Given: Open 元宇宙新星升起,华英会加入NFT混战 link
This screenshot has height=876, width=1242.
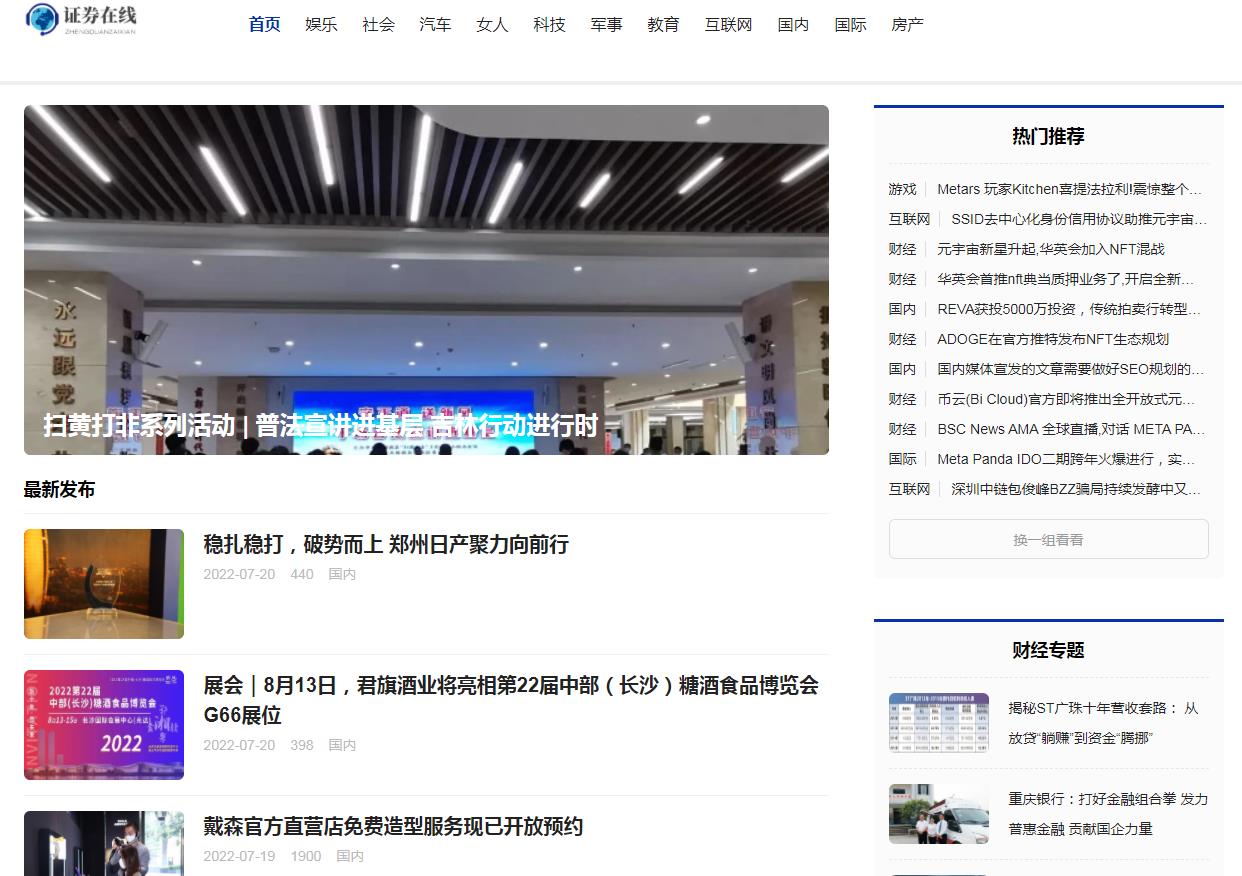Looking at the screenshot, I should pyautogui.click(x=1051, y=249).
